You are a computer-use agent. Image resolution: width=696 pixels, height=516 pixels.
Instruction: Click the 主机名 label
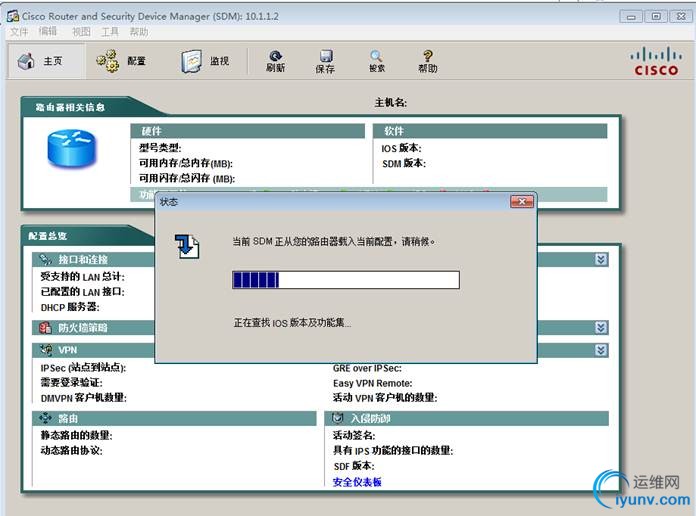pyautogui.click(x=390, y=103)
